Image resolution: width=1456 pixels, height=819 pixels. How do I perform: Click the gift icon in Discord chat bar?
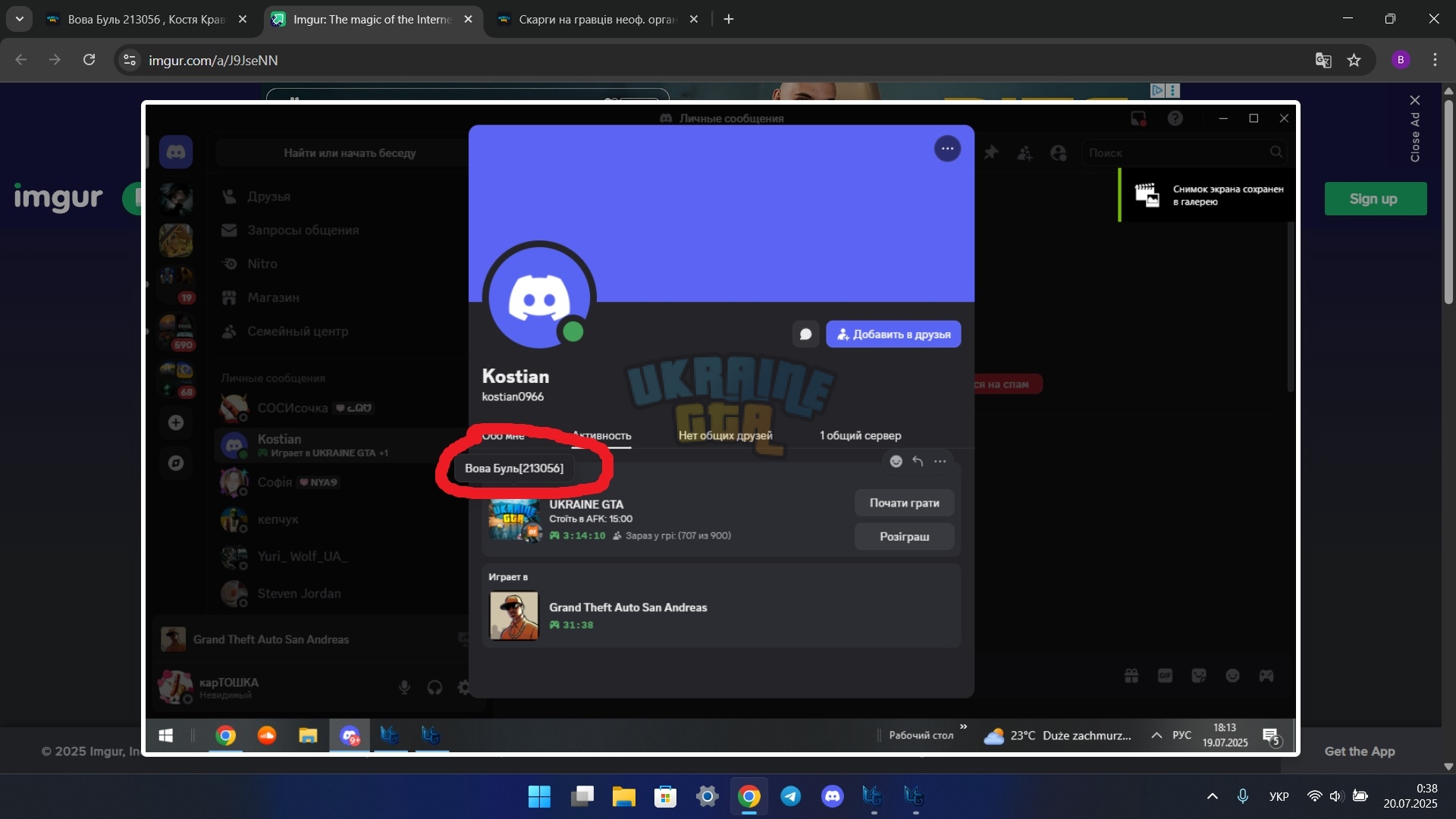[x=1131, y=676]
